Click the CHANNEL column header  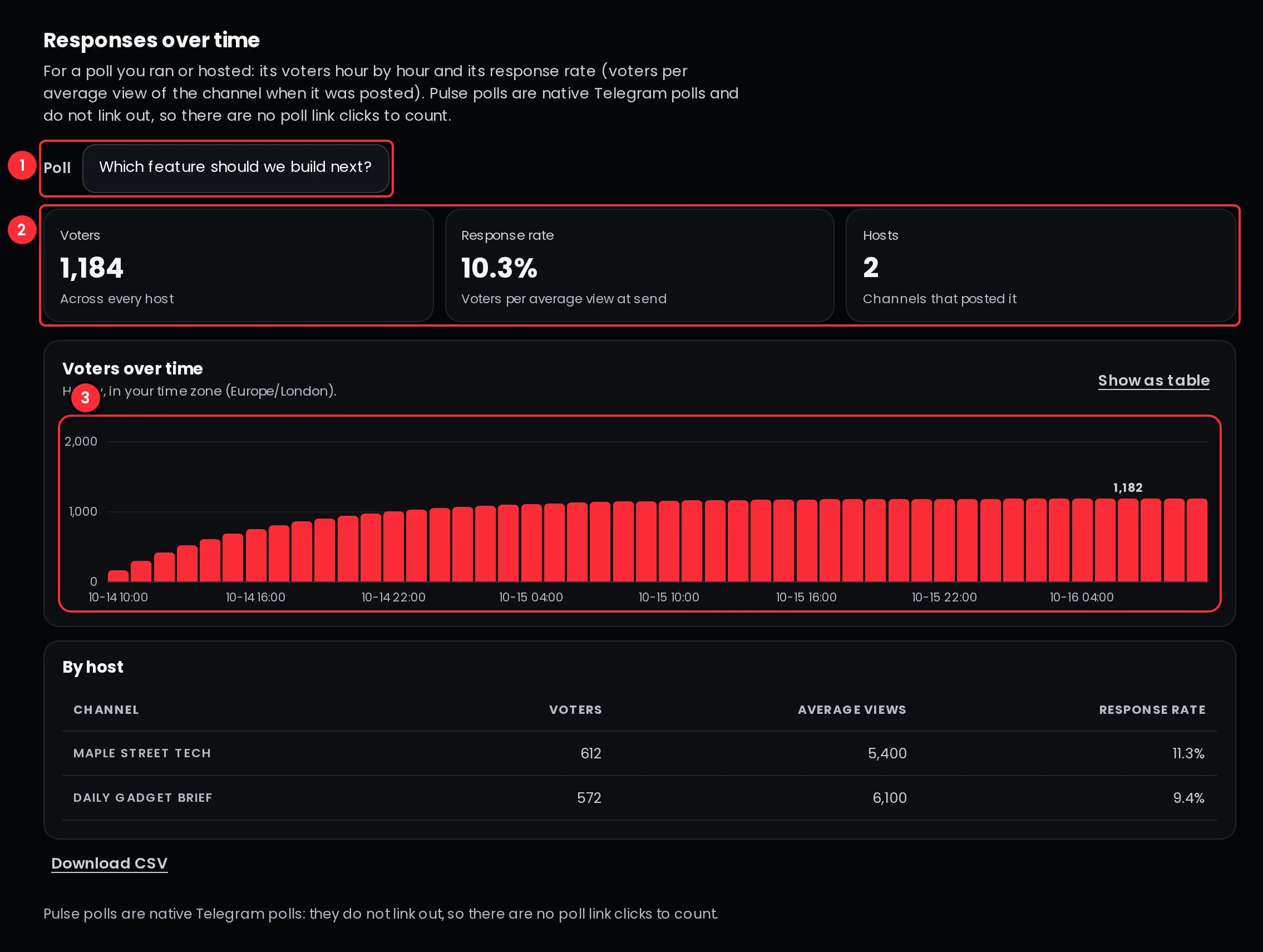click(106, 710)
